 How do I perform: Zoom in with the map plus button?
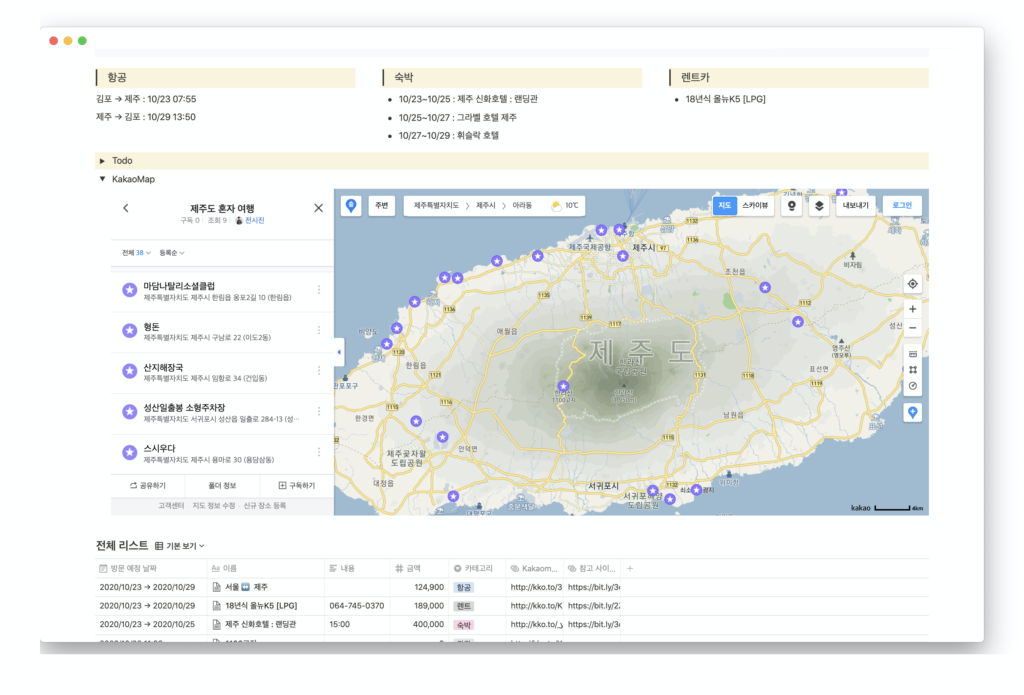click(x=912, y=309)
